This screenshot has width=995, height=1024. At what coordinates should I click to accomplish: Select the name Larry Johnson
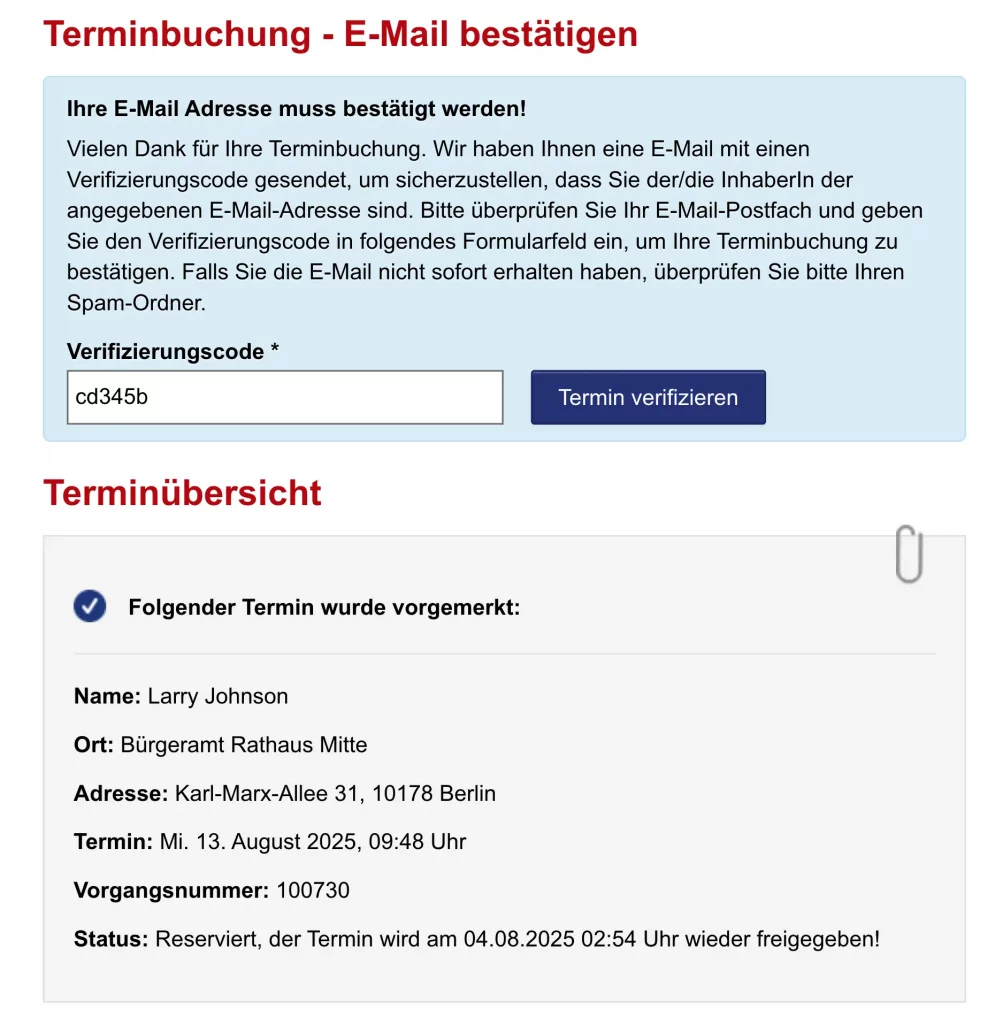click(217, 696)
